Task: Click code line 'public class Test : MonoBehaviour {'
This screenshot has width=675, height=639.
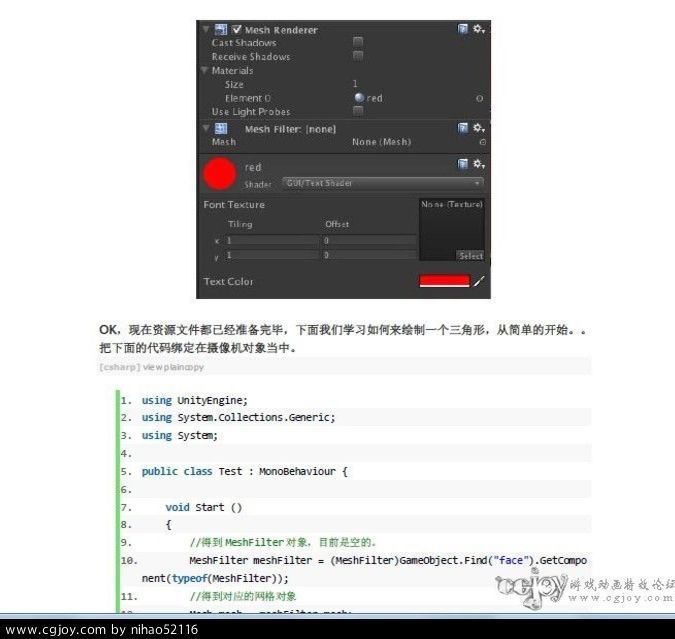Action: point(245,471)
